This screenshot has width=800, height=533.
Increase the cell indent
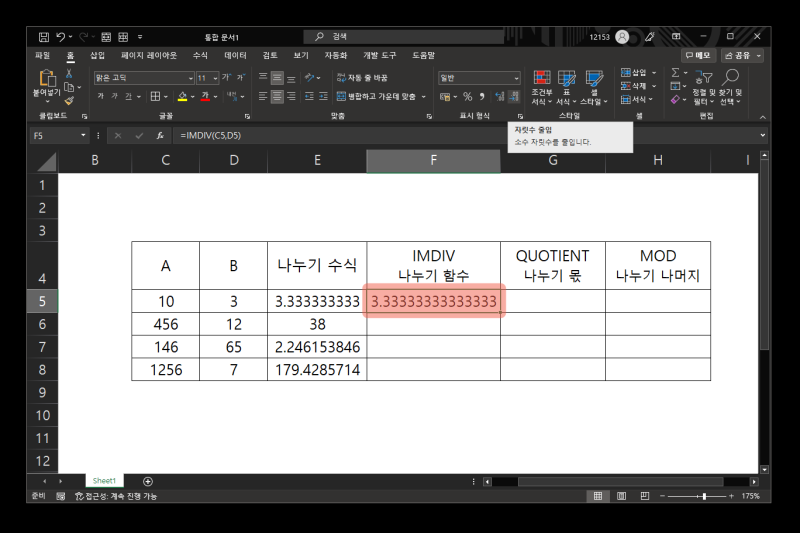(323, 96)
